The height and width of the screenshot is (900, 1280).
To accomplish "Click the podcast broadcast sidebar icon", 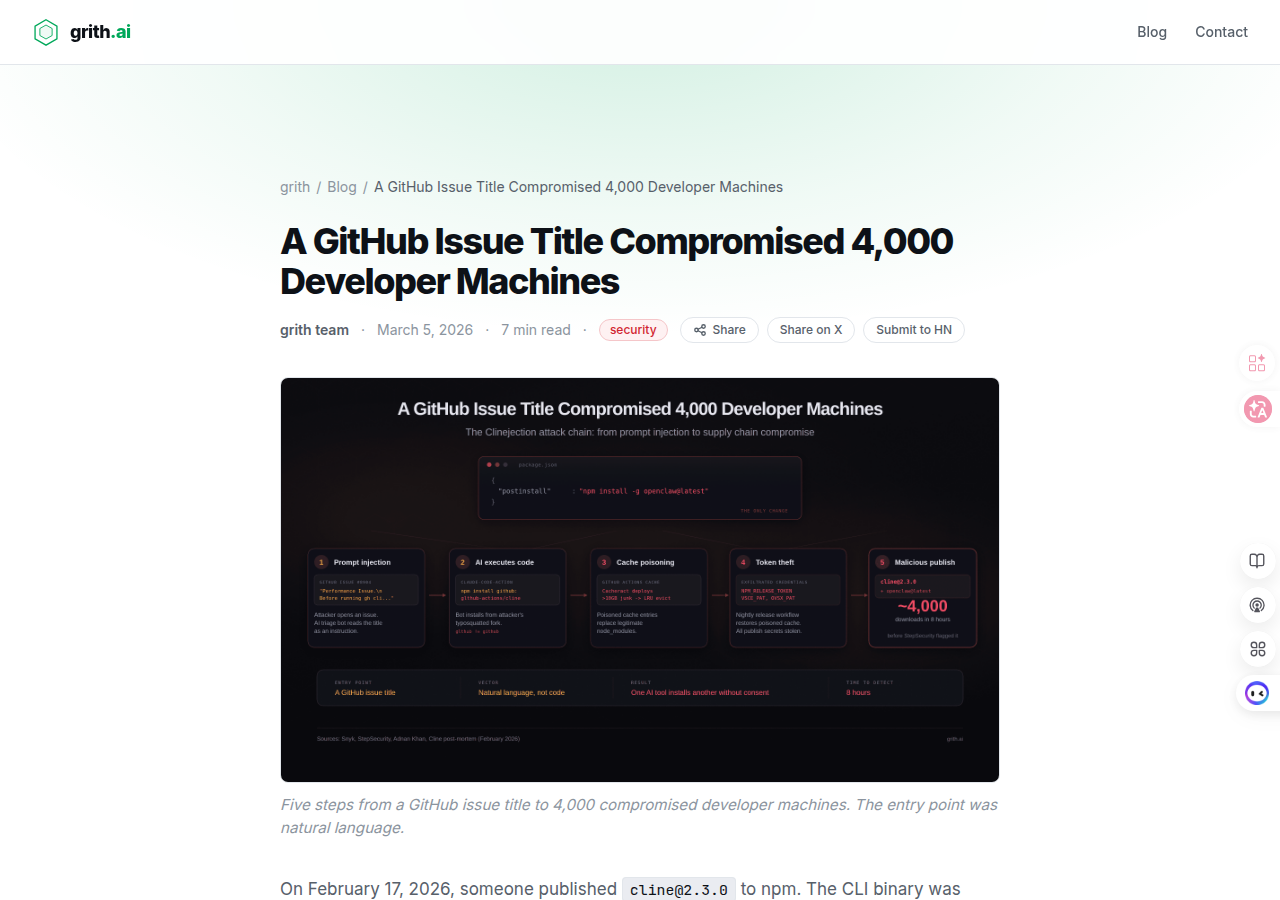I will click(1257, 605).
